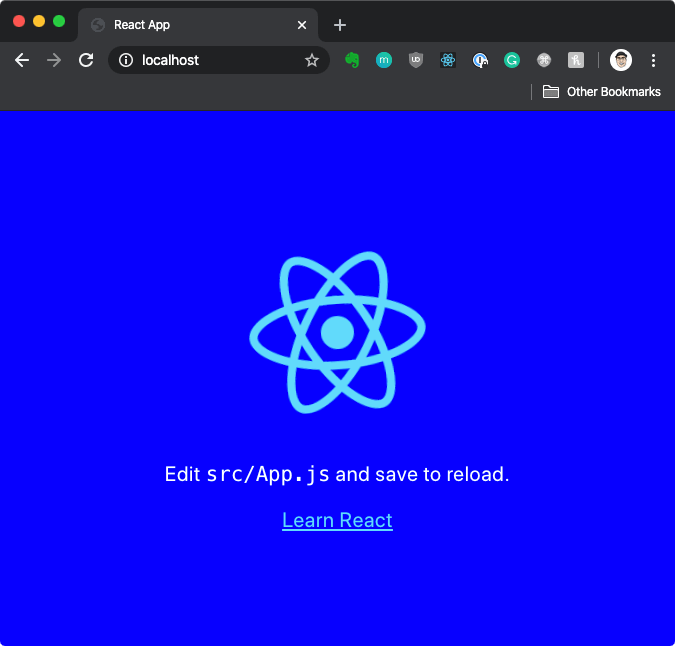Bookmark this page with the star icon
Viewport: 675px width, 646px height.
tap(311, 60)
